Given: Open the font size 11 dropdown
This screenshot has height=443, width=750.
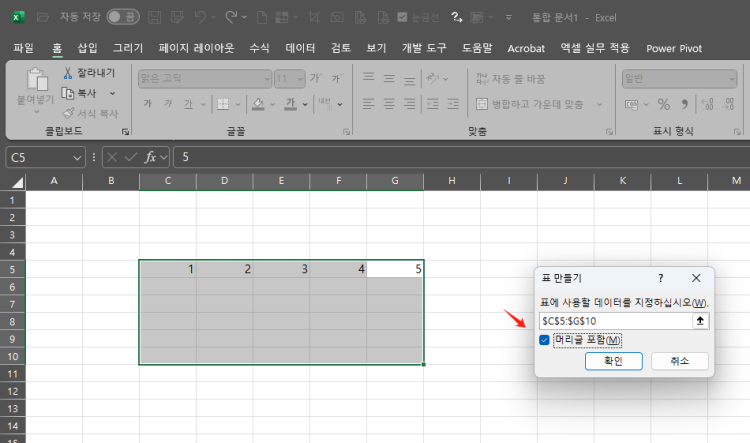Looking at the screenshot, I should [300, 79].
